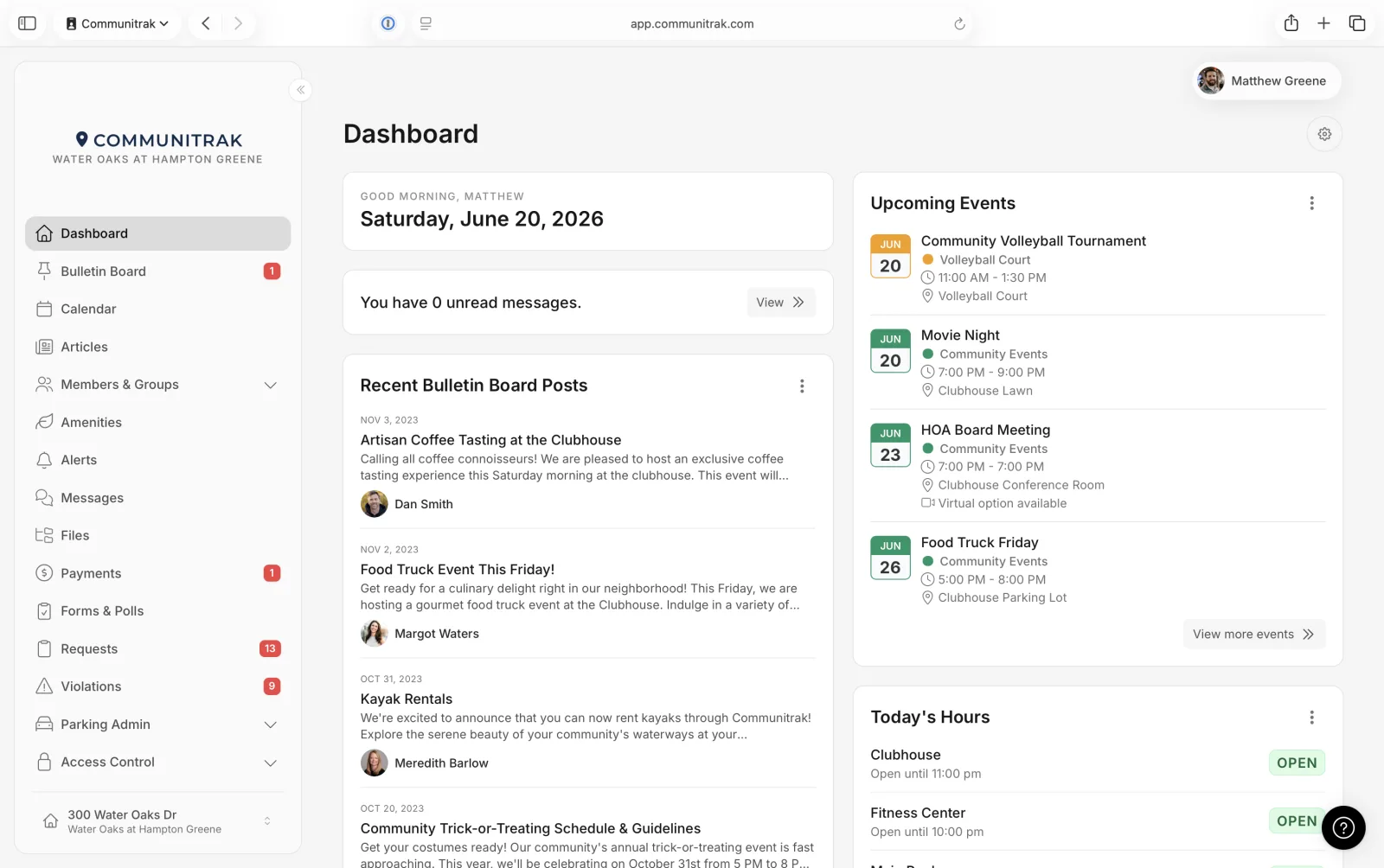This screenshot has width=1384, height=868.
Task: Open dashboard settings gear icon
Action: pyautogui.click(x=1324, y=134)
